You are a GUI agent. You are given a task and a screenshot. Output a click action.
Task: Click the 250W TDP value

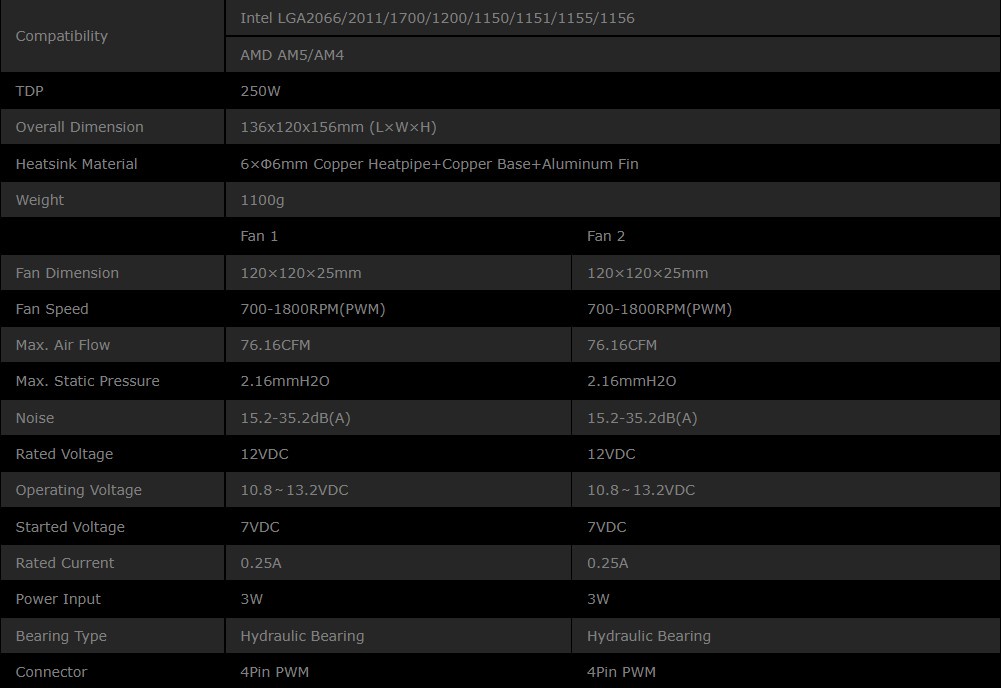click(x=261, y=91)
